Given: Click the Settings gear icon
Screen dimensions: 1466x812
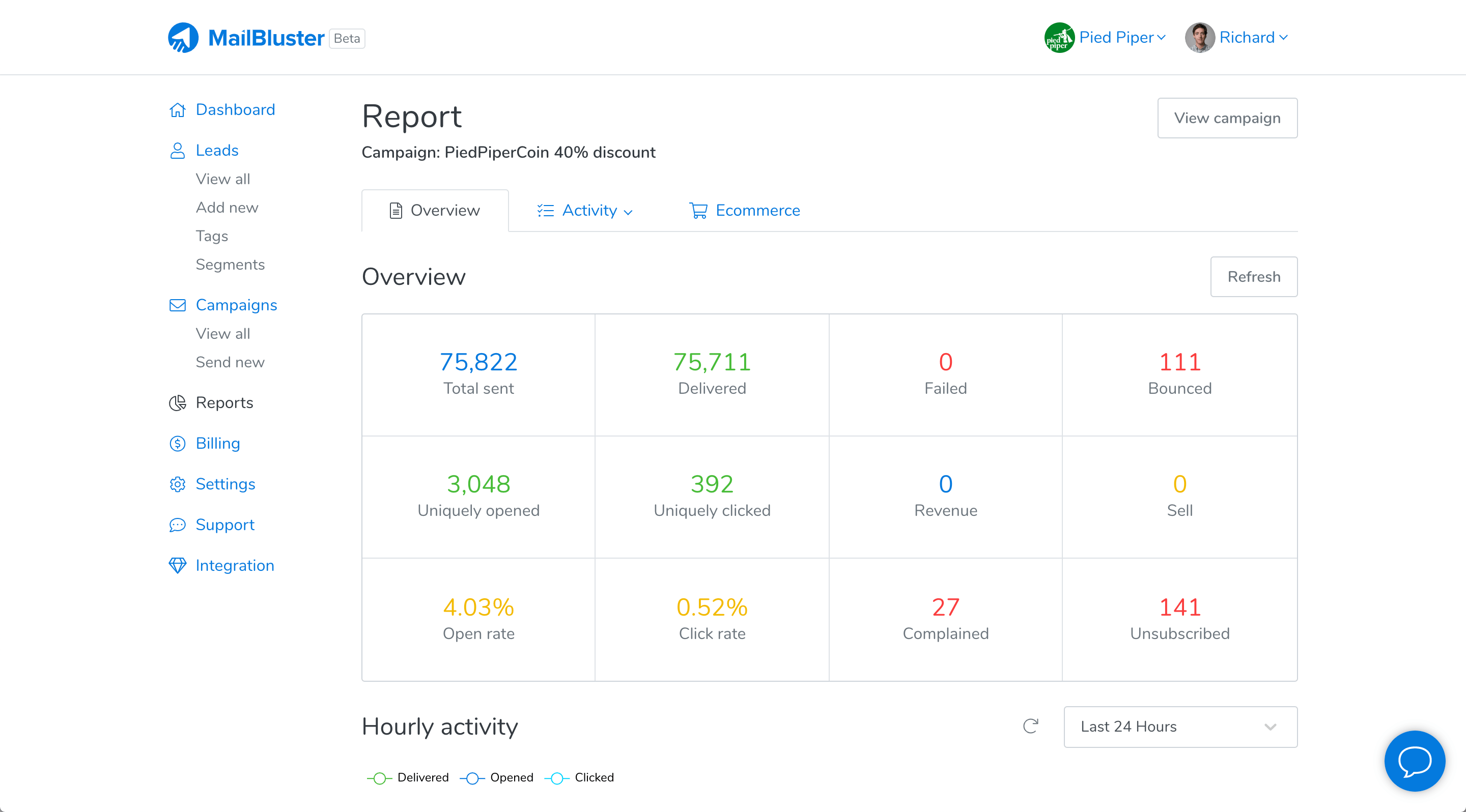Looking at the screenshot, I should point(178,484).
